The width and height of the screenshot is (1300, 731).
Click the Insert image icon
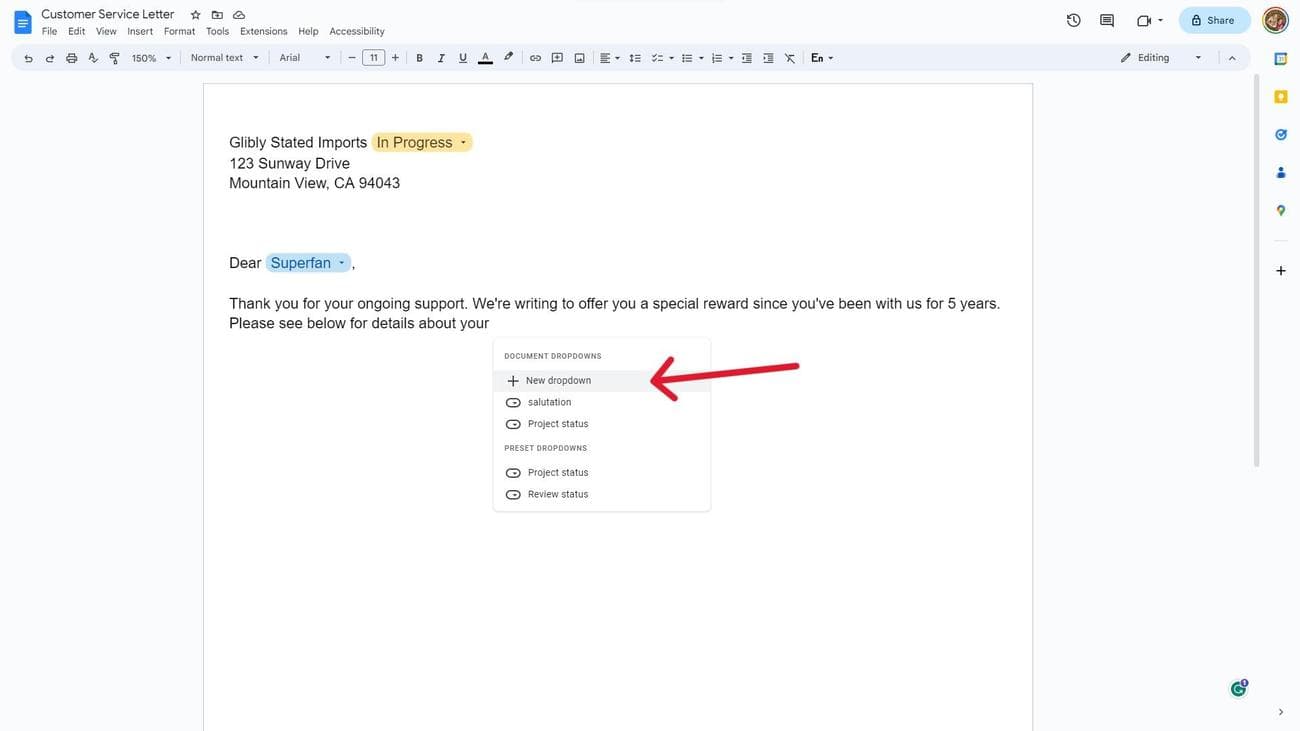click(579, 58)
